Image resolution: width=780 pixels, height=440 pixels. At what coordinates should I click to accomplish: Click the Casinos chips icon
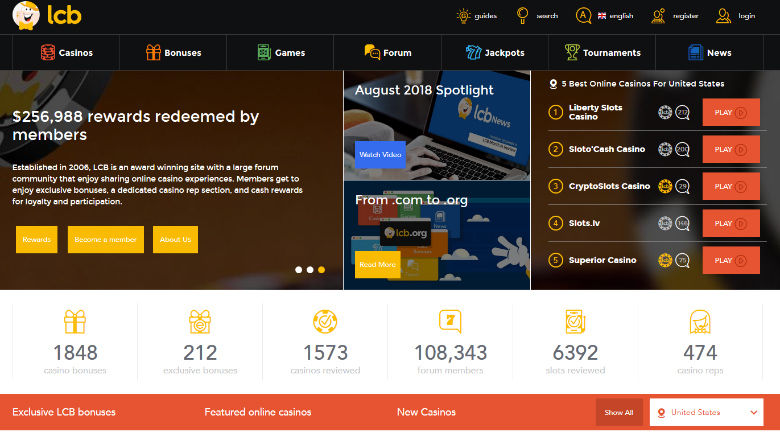tap(48, 52)
